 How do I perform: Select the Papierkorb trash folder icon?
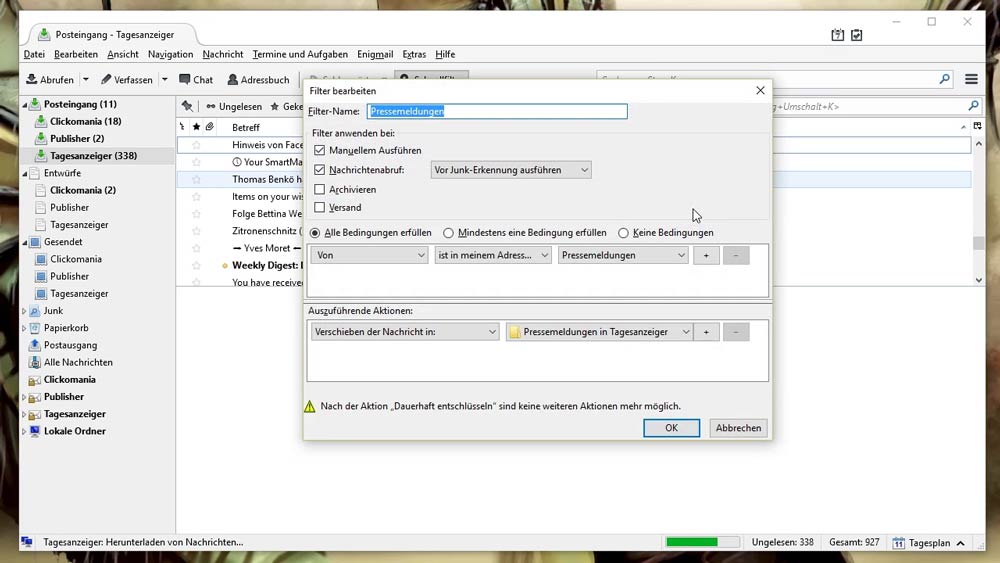[35, 328]
